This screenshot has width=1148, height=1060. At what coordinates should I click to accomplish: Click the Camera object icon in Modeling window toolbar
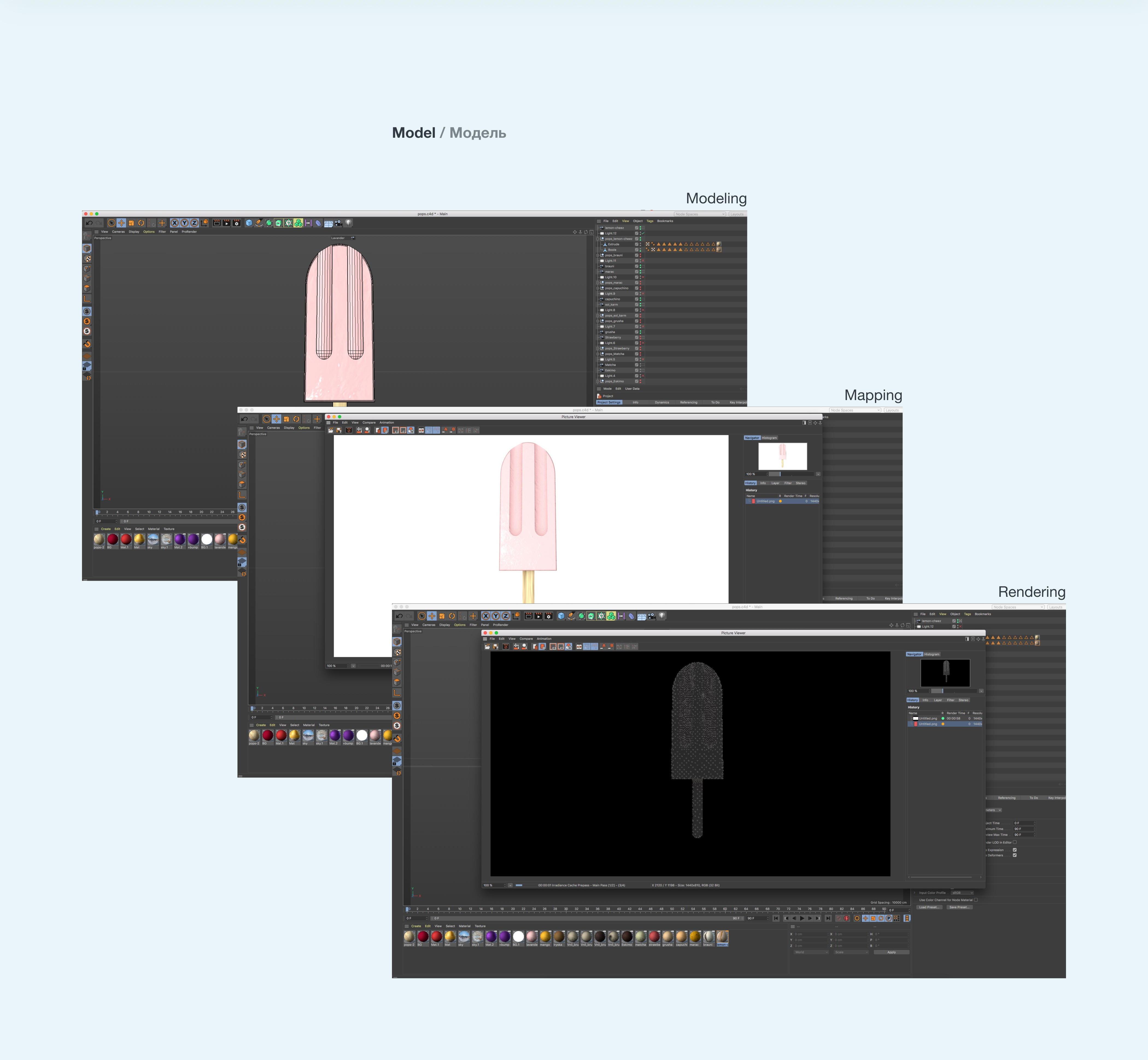pyautogui.click(x=338, y=223)
